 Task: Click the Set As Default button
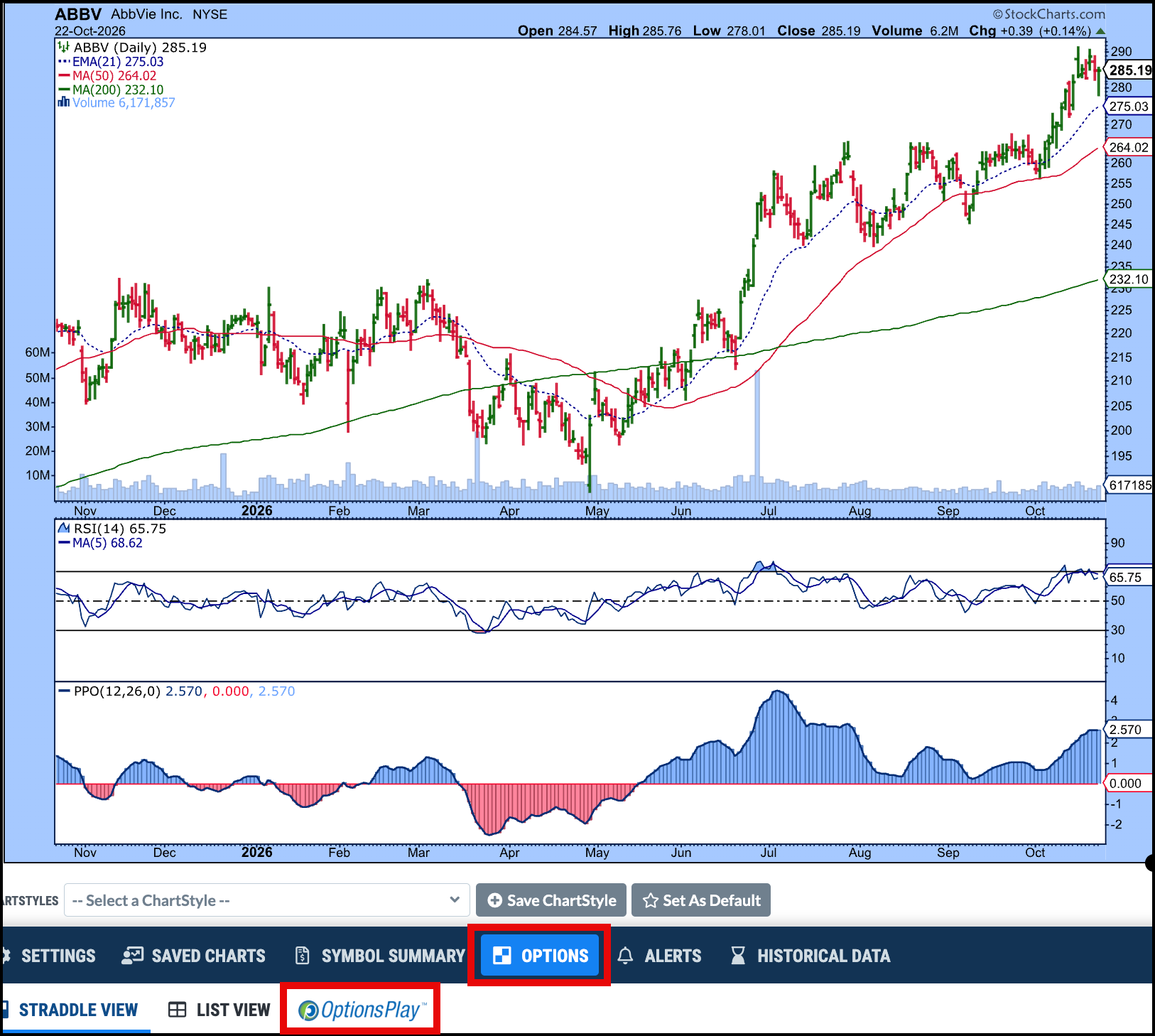pyautogui.click(x=701, y=900)
